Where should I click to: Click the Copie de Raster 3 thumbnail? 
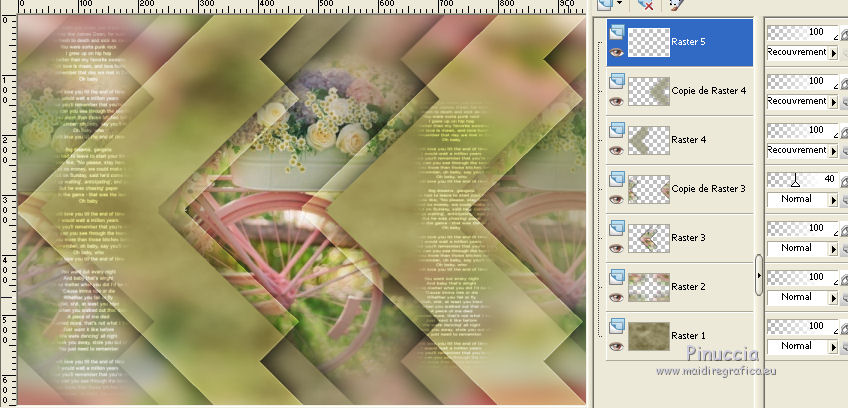coord(649,189)
